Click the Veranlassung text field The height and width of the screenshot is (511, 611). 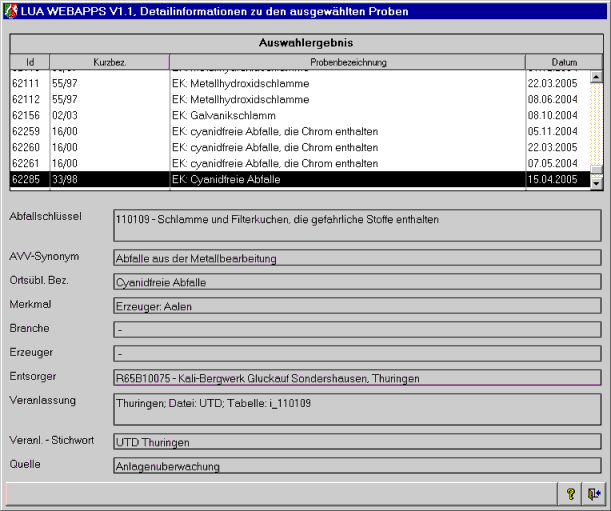point(357,408)
